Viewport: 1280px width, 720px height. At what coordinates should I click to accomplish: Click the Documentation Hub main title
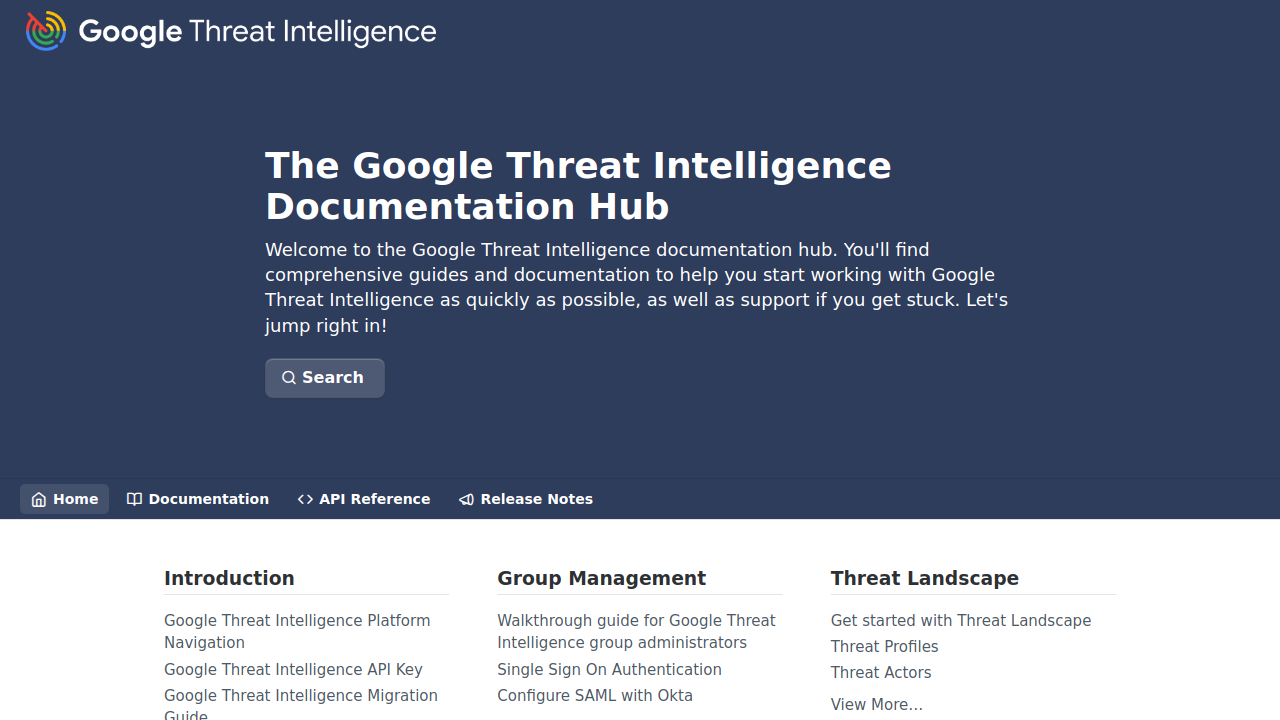(x=578, y=186)
